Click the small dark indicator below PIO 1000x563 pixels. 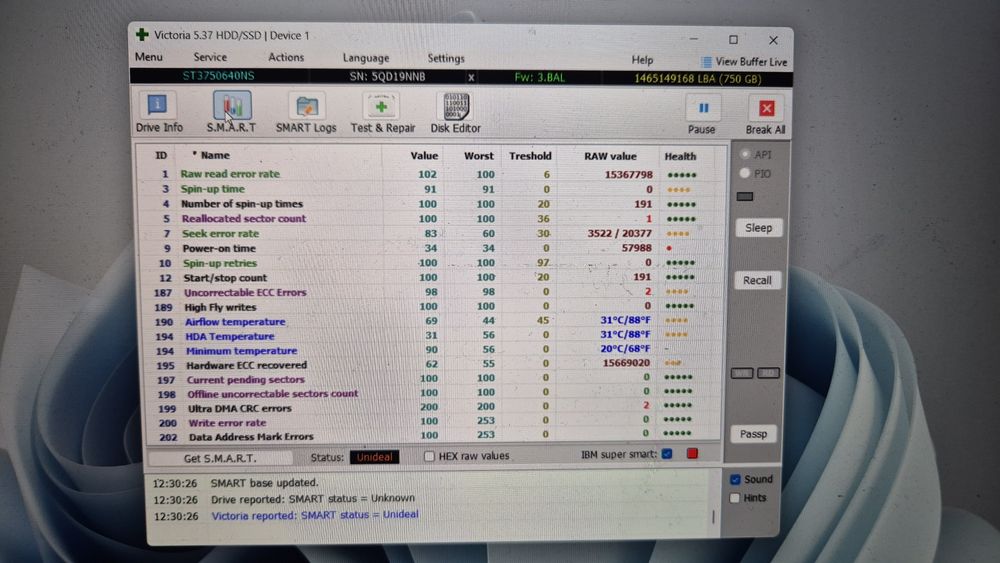pos(744,196)
